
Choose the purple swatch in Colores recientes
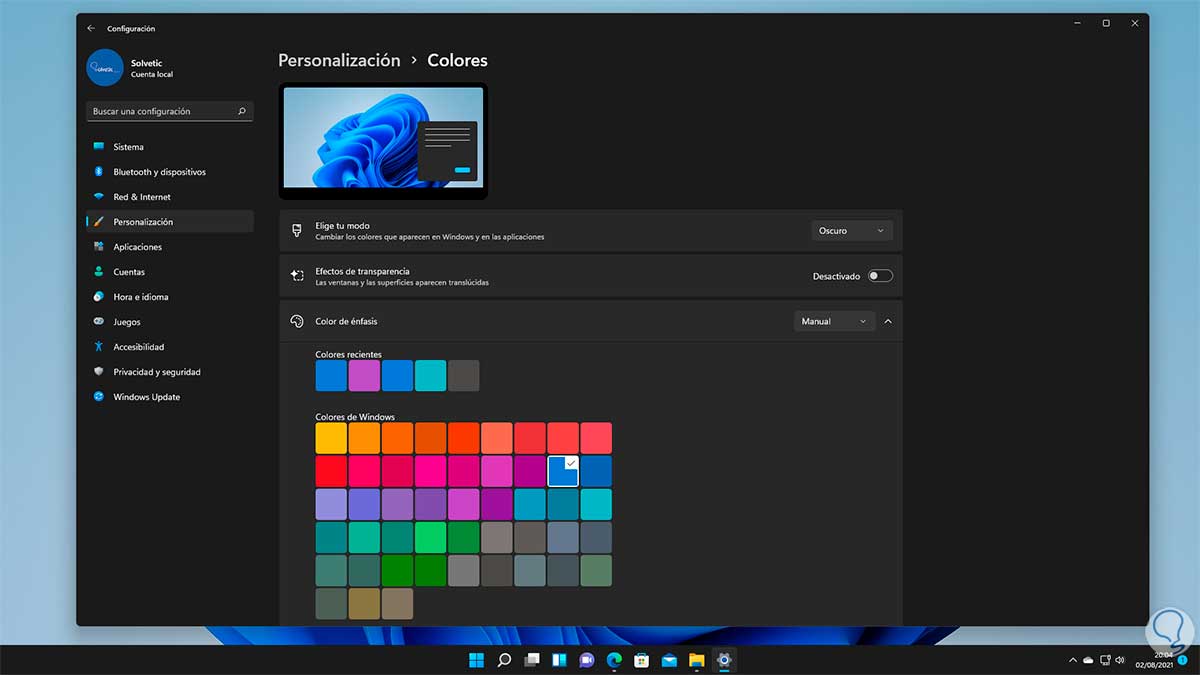pos(364,376)
